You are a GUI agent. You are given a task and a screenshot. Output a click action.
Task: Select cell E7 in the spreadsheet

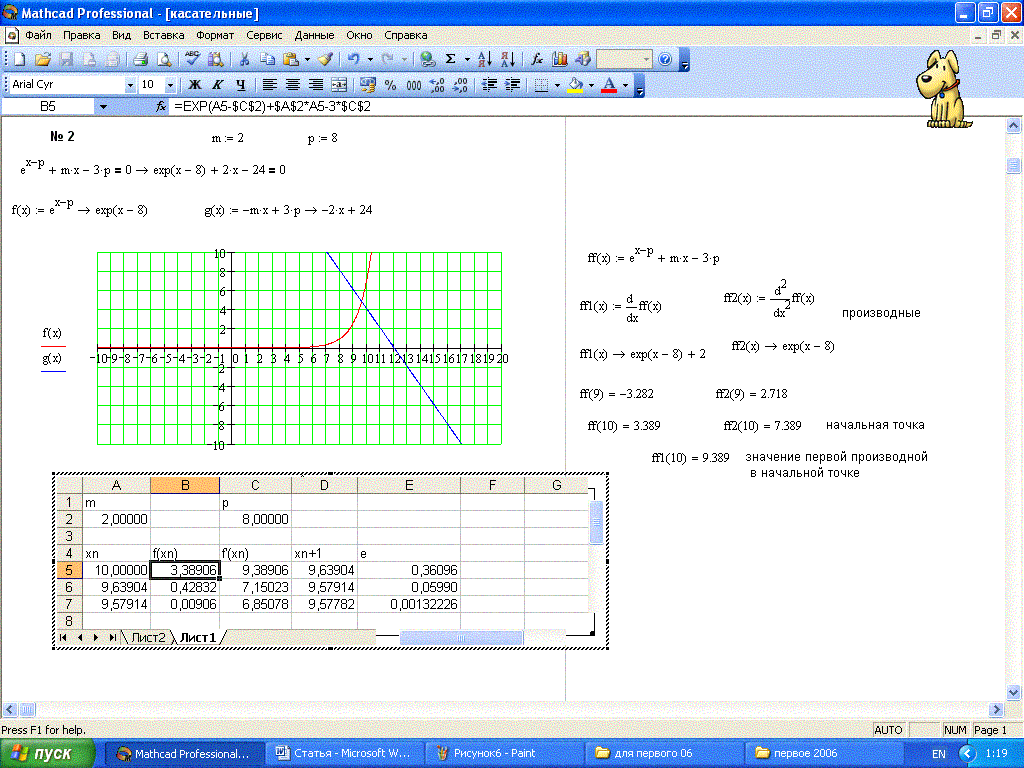point(408,604)
